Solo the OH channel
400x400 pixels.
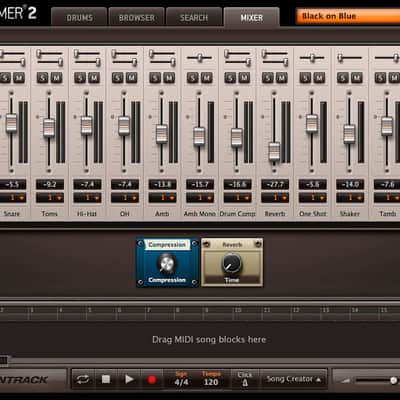tap(117, 78)
